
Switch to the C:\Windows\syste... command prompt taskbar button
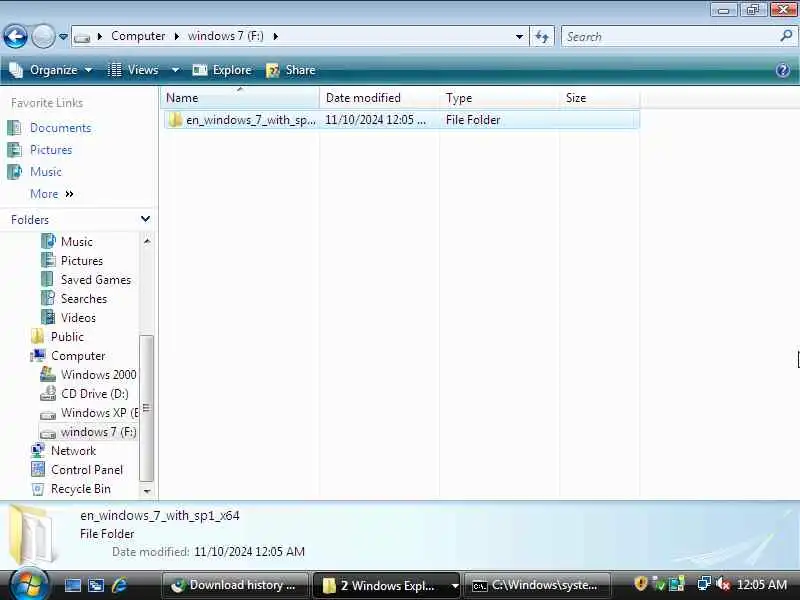coord(537,585)
